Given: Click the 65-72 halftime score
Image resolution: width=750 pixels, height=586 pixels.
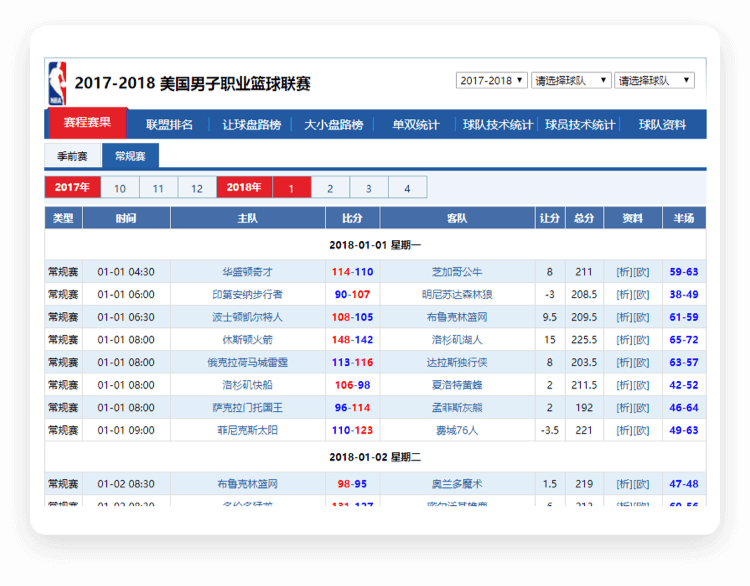Looking at the screenshot, I should (684, 340).
